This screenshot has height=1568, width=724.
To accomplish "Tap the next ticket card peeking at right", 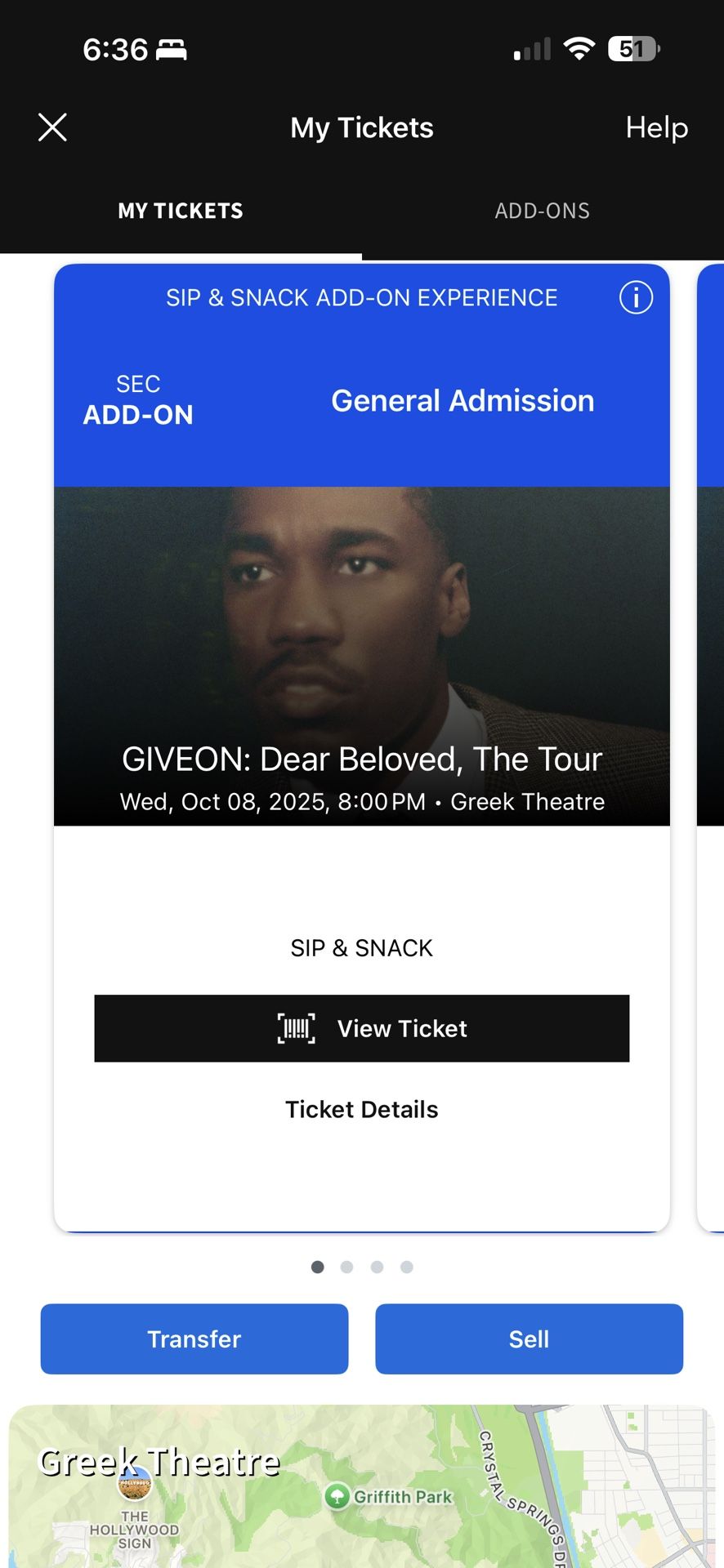I will point(711,747).
